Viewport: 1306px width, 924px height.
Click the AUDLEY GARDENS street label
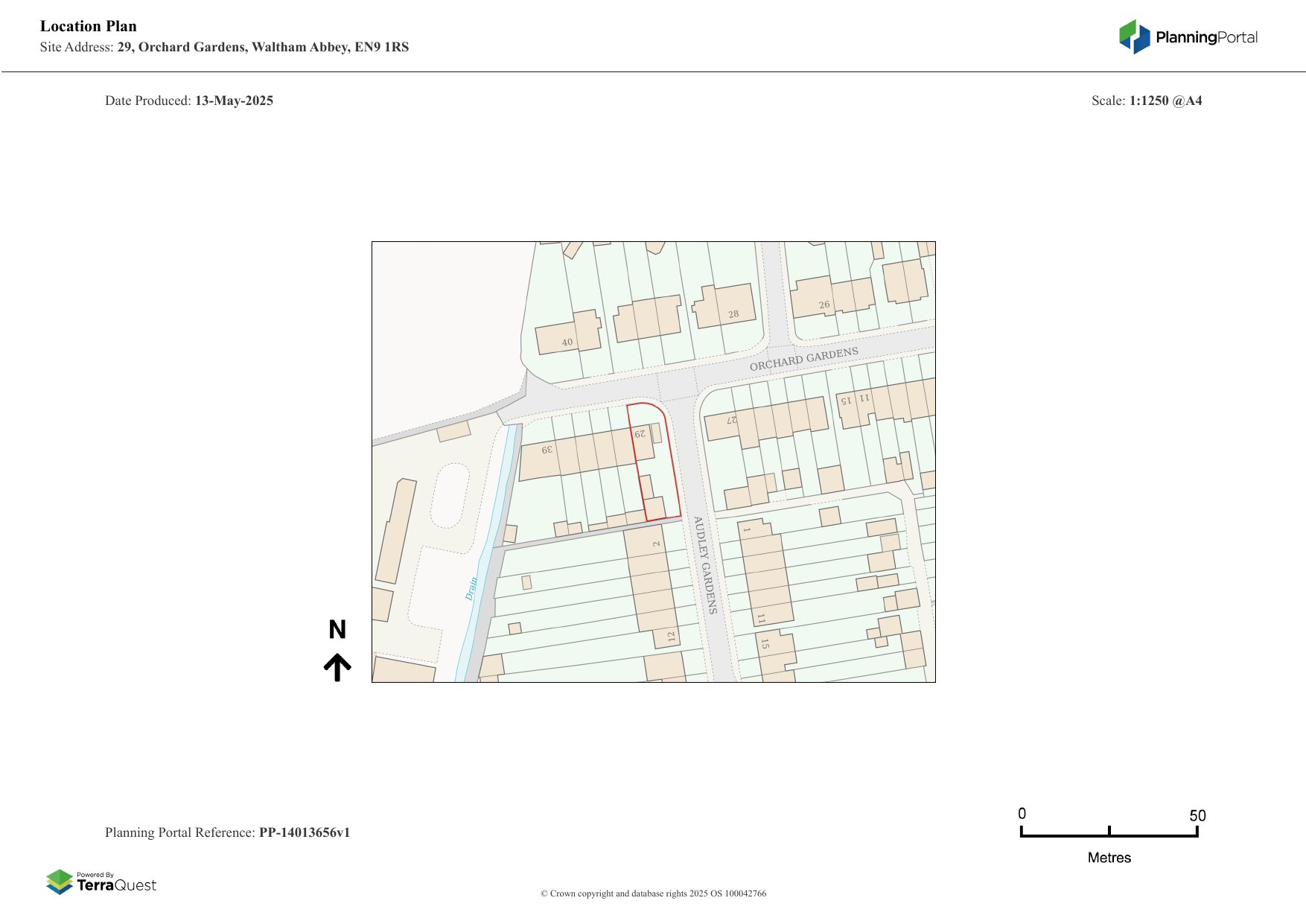(x=705, y=564)
